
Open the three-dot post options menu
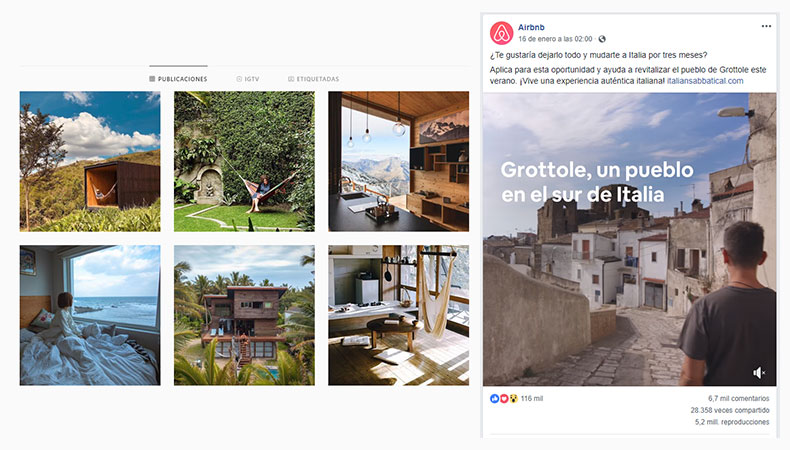click(x=766, y=26)
